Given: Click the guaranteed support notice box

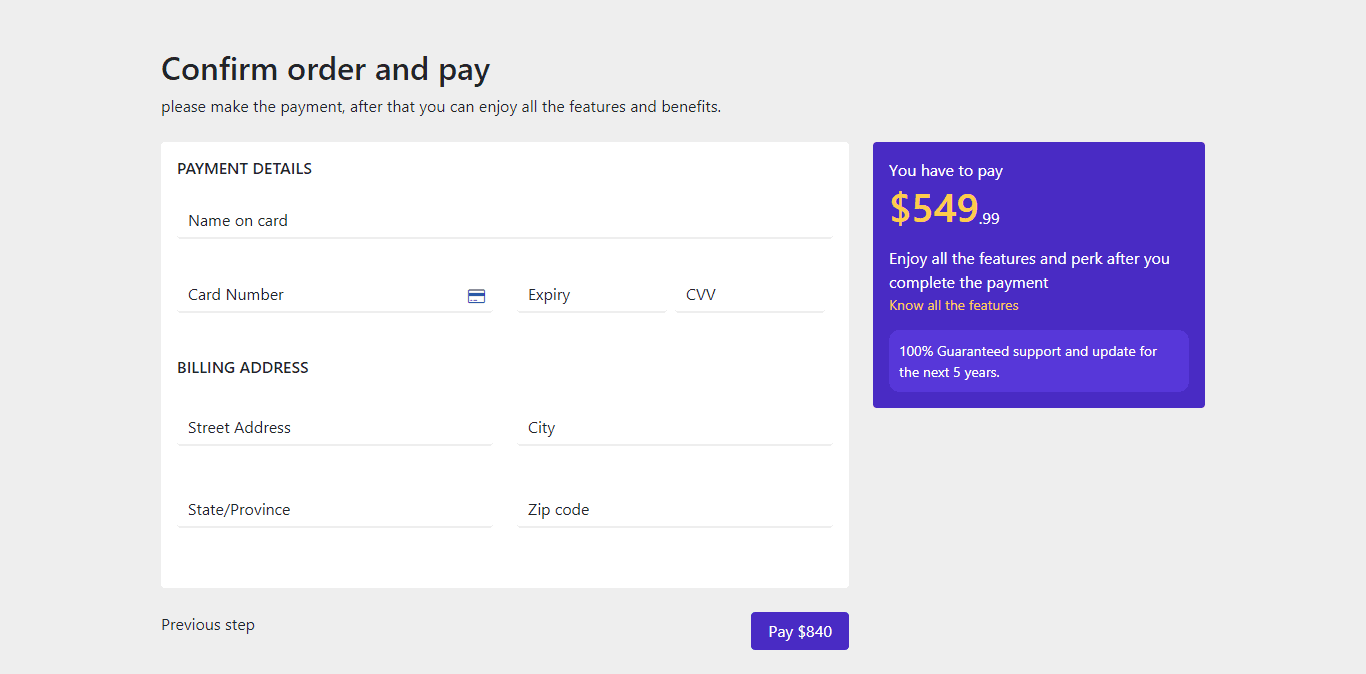Looking at the screenshot, I should (x=1038, y=361).
